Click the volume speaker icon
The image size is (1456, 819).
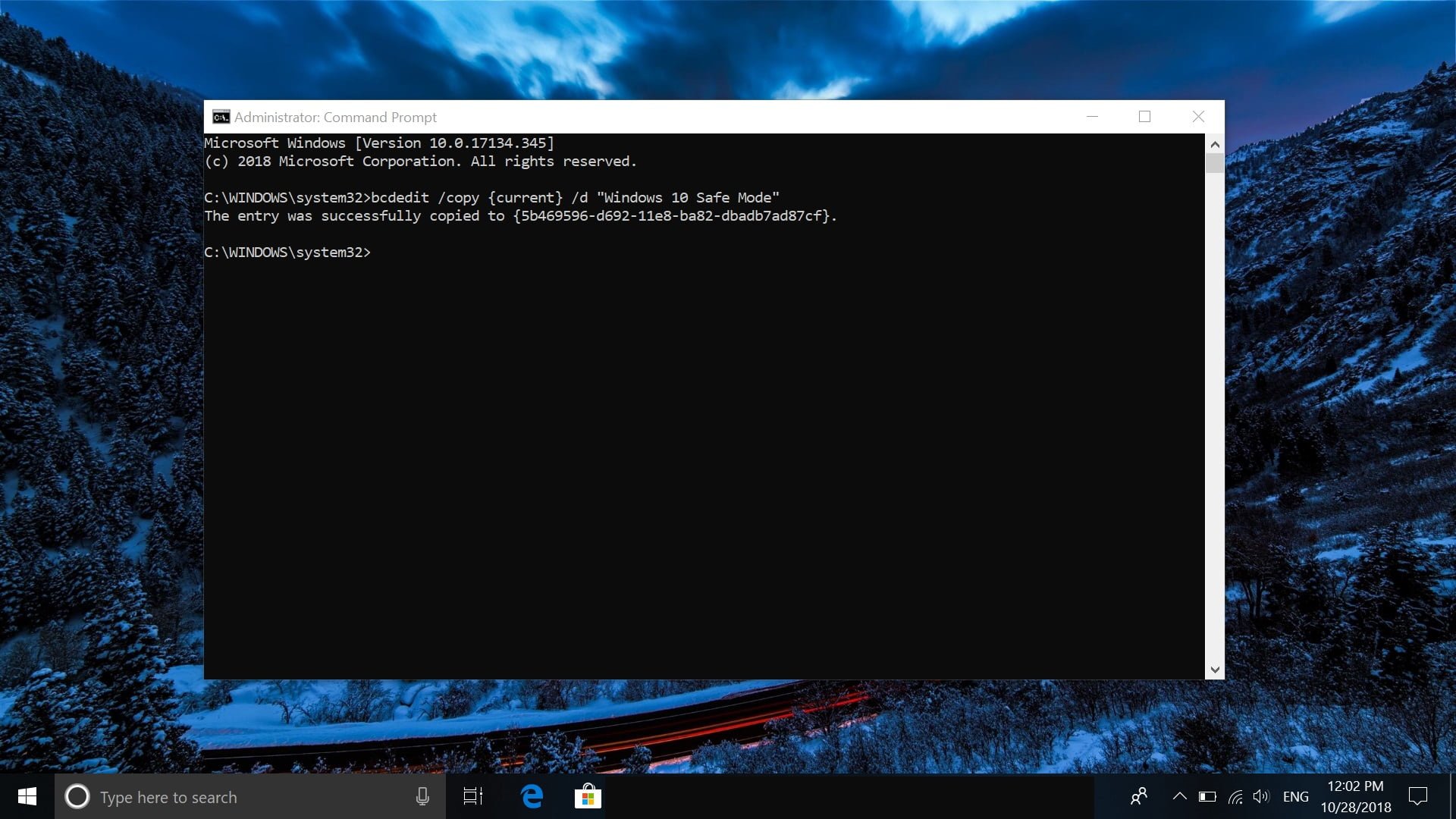[x=1260, y=796]
